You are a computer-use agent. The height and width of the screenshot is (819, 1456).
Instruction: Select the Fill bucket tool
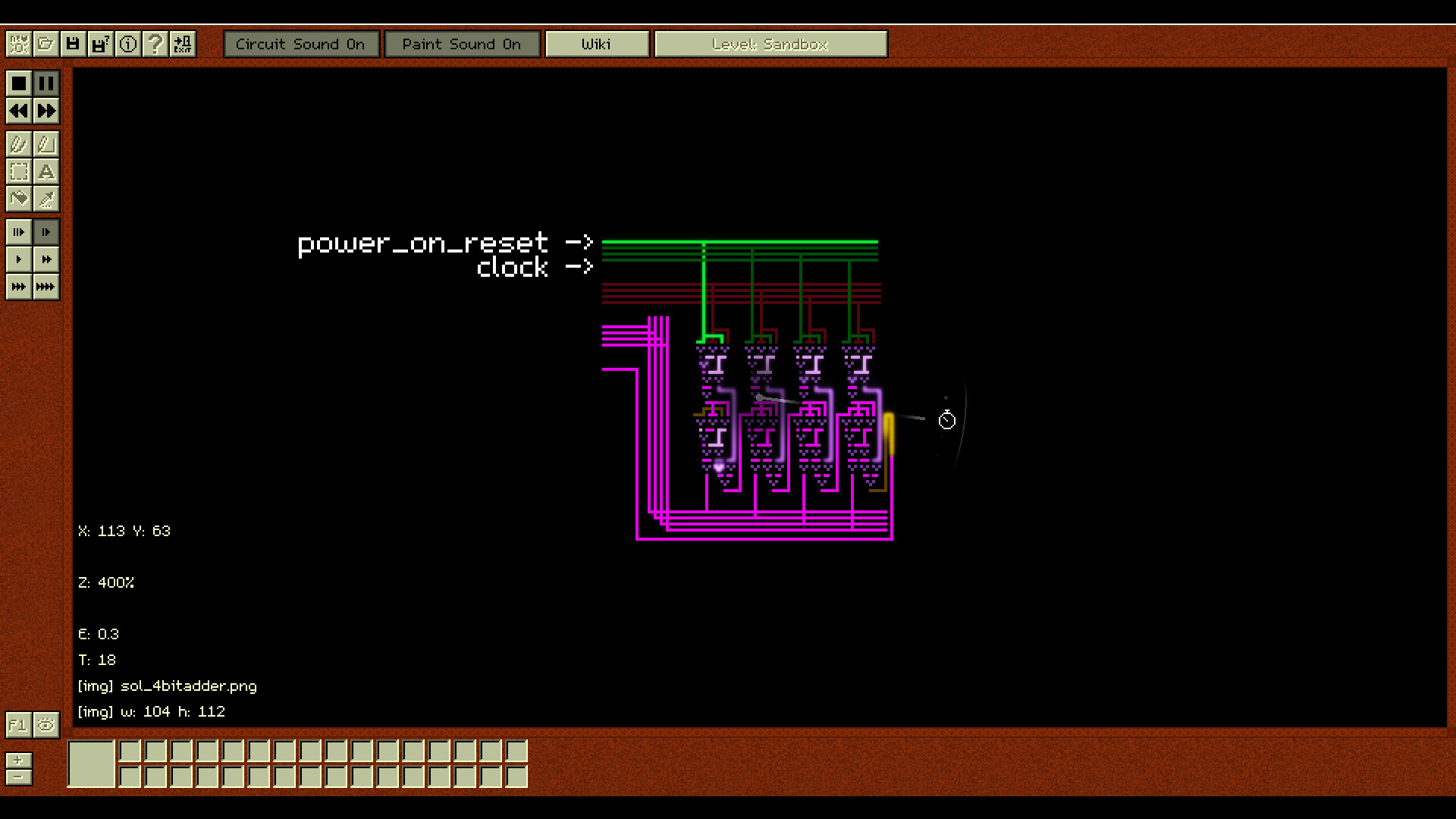point(19,199)
